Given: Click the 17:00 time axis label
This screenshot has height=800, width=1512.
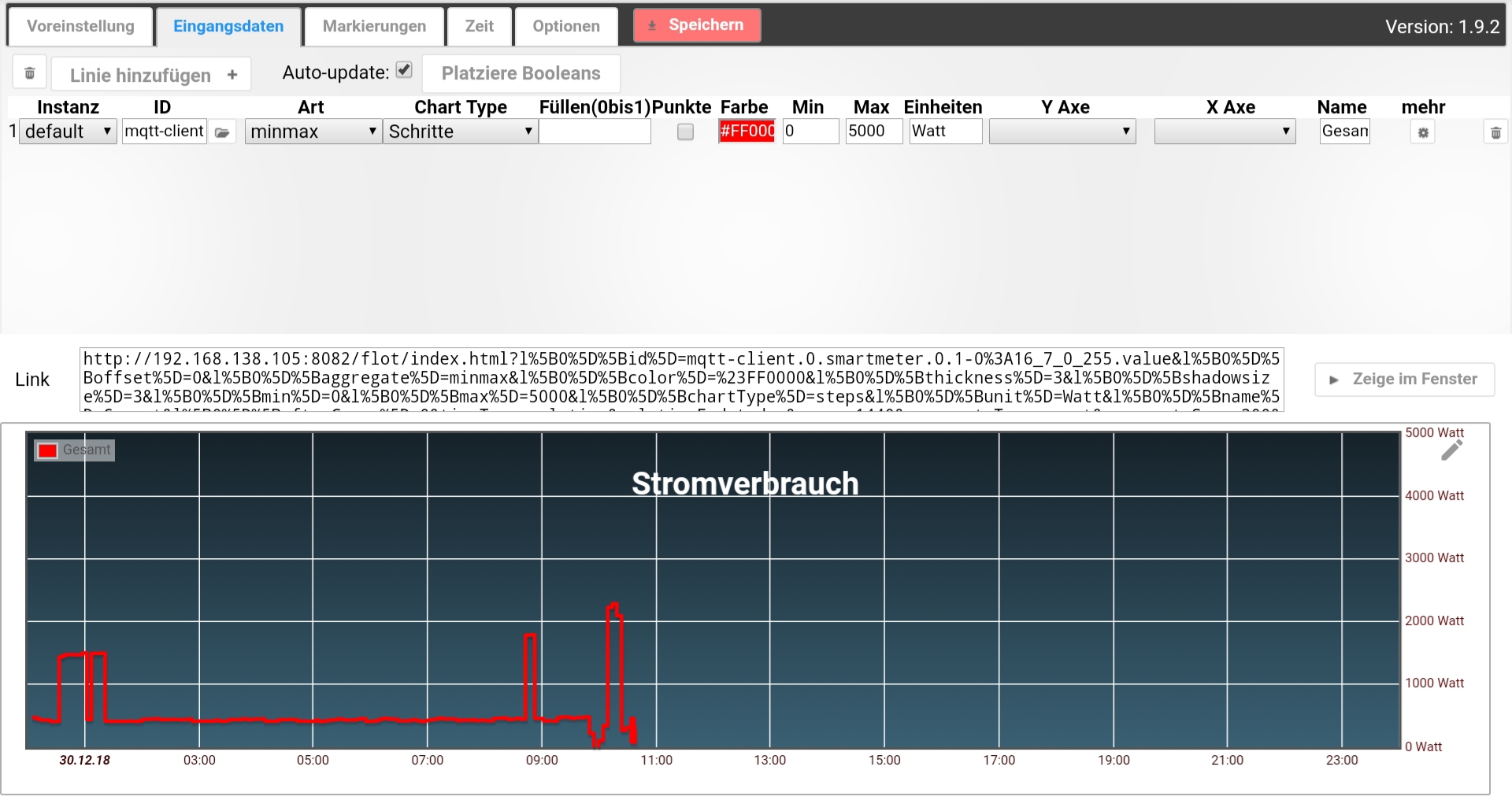Looking at the screenshot, I should point(999,760).
